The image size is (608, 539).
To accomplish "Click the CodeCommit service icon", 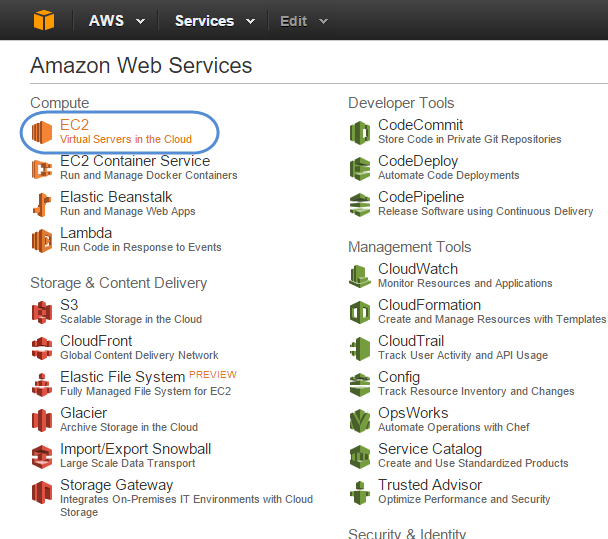I will coord(360,133).
